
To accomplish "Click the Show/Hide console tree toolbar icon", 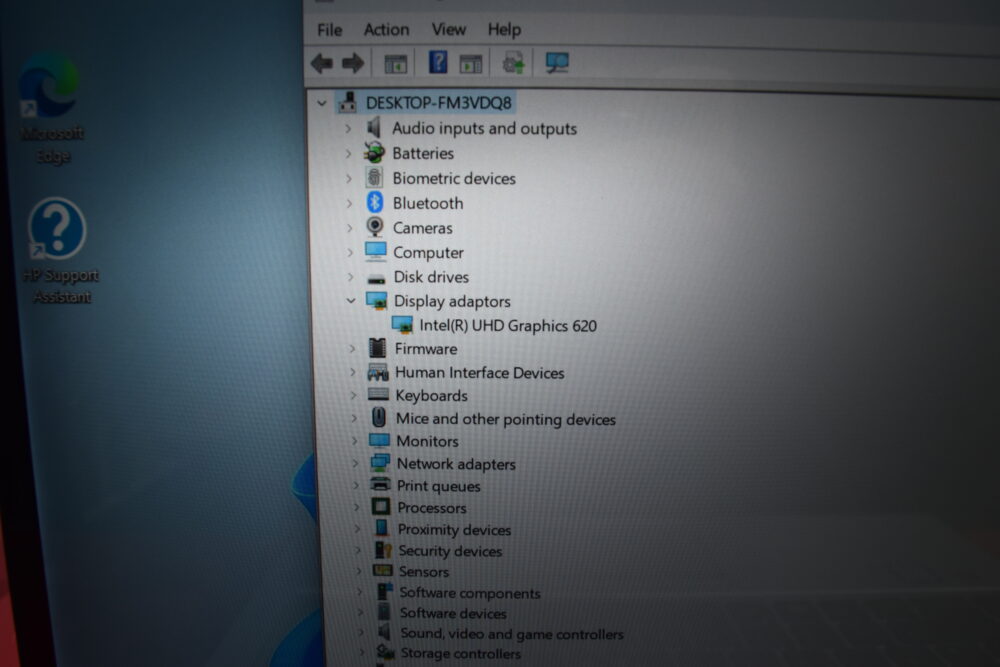I will pos(395,64).
